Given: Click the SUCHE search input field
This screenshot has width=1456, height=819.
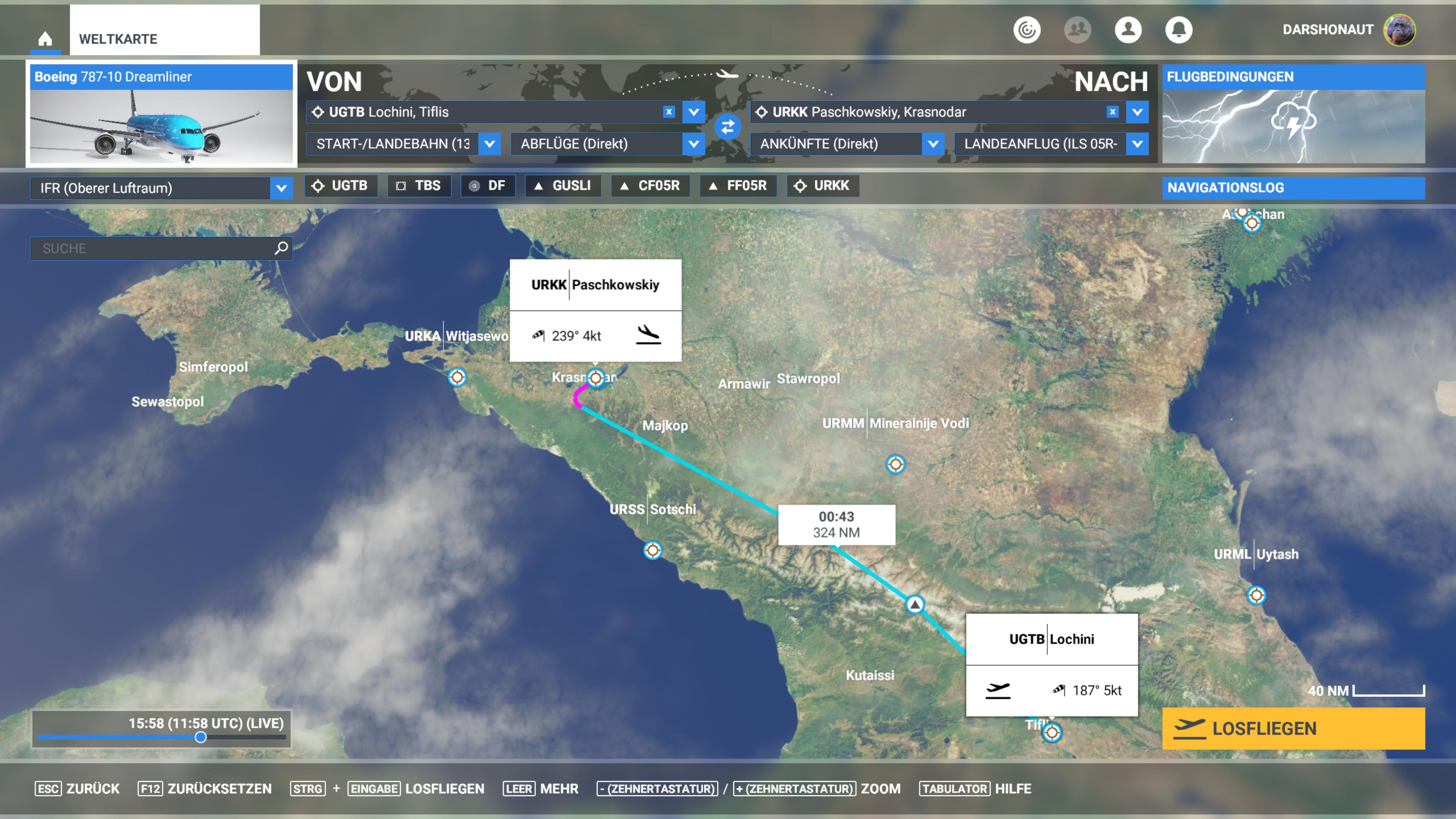Looking at the screenshot, I should point(162,248).
